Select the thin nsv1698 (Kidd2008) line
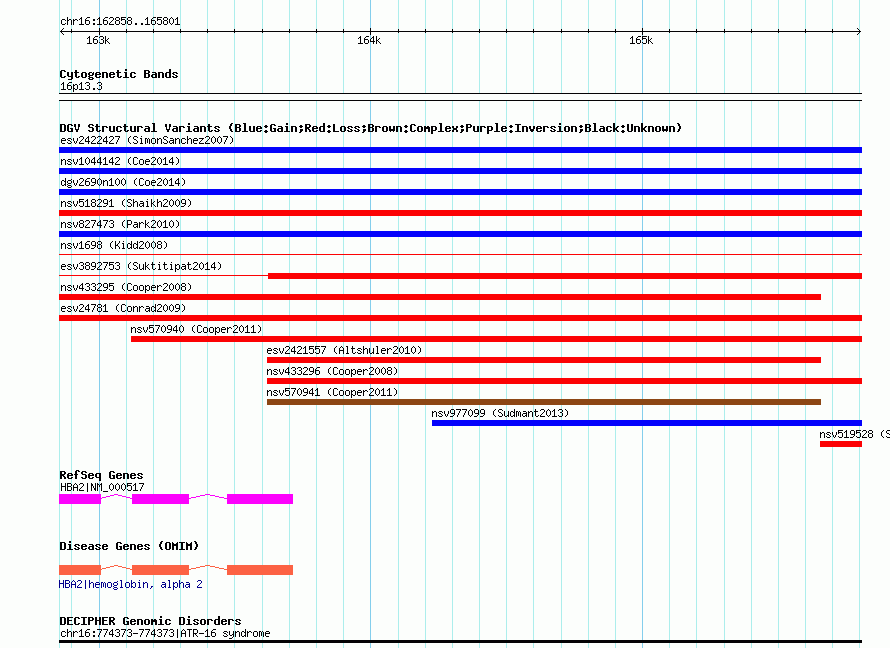Screen dimensions: 890x648 tap(460, 255)
